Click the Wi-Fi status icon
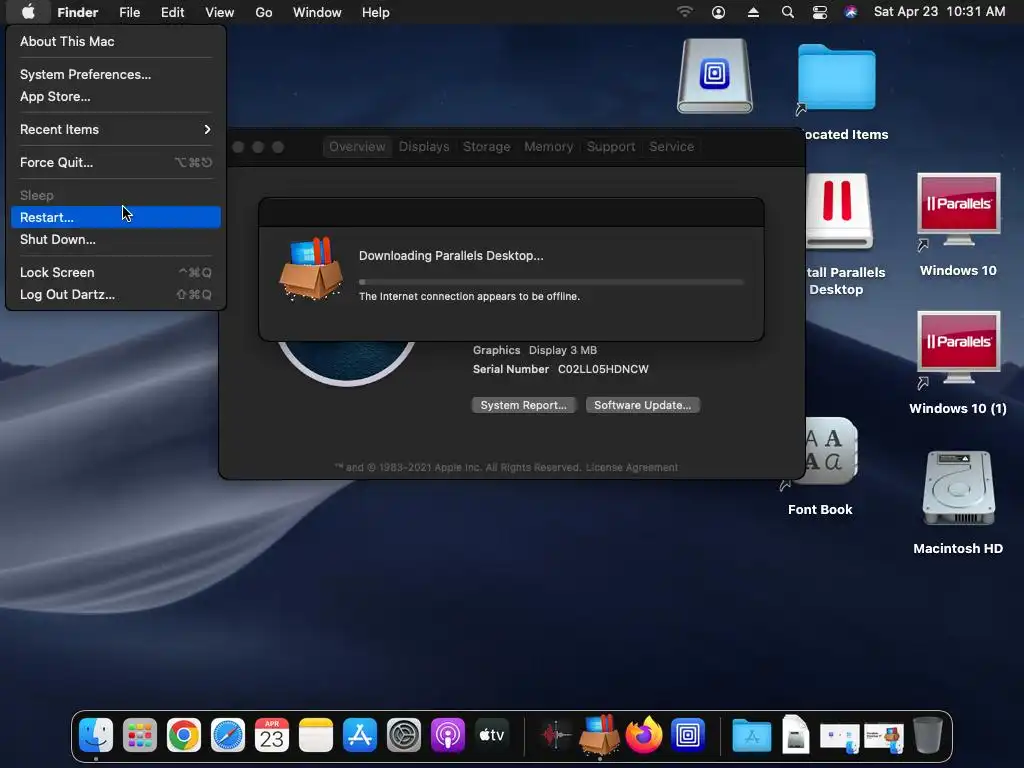Viewport: 1024px width, 768px height. pyautogui.click(x=684, y=12)
